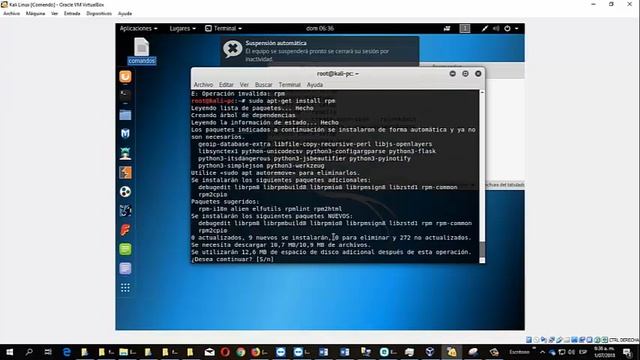Open Armitage icon in the Kali dock
640x360 pixels.
click(125, 153)
